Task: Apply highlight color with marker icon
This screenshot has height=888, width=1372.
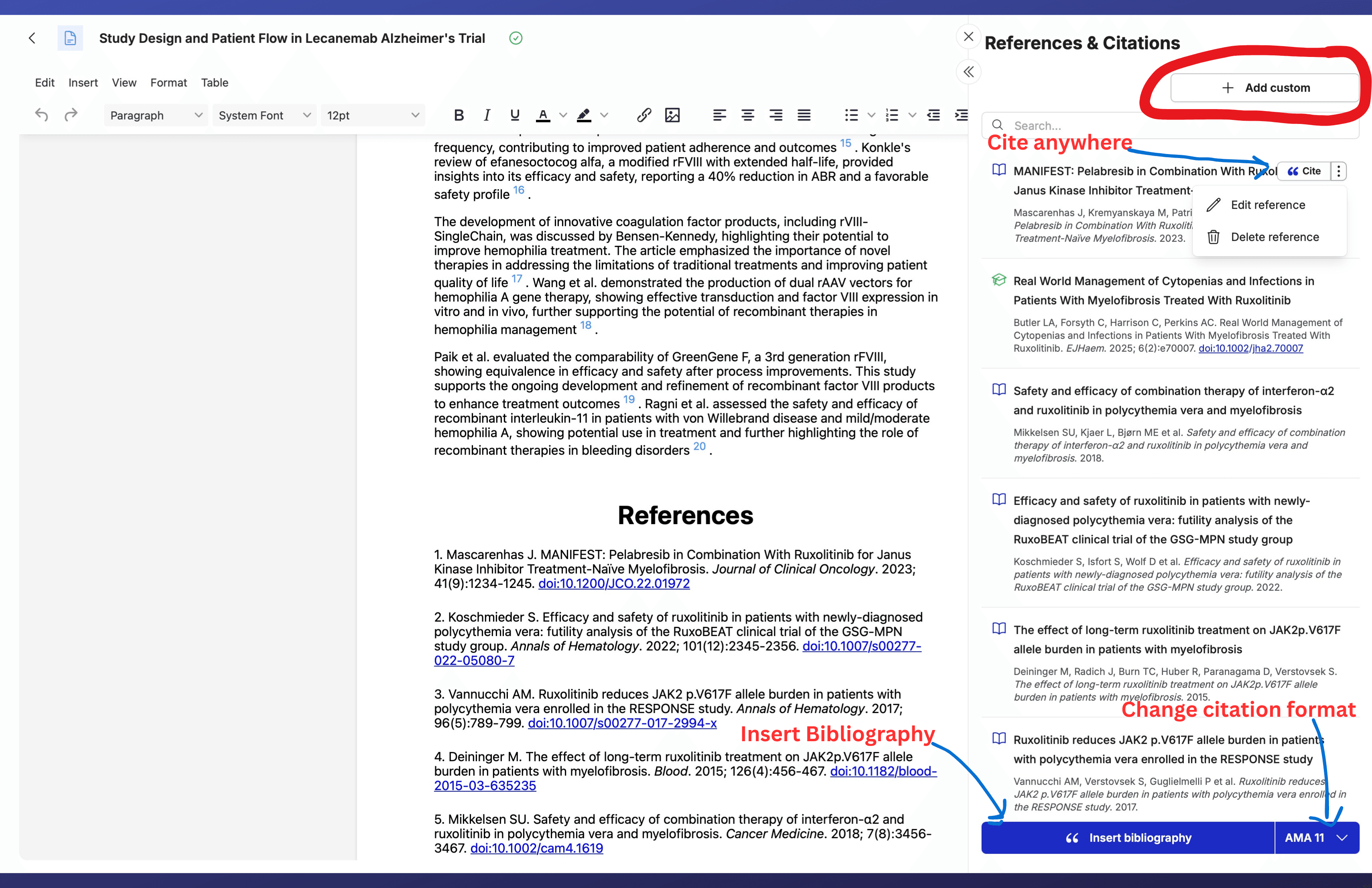Action: tap(584, 115)
